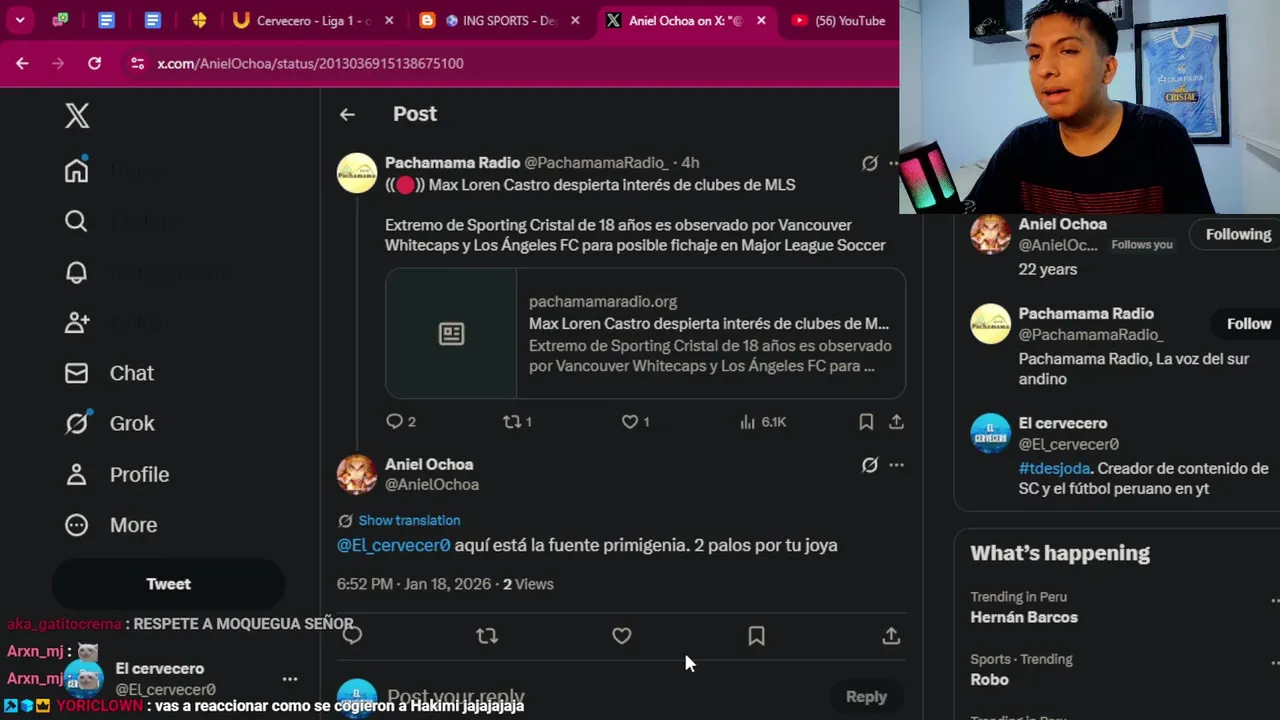Image resolution: width=1280 pixels, height=720 pixels.
Task: Open site information icon in address bar
Action: 138,63
